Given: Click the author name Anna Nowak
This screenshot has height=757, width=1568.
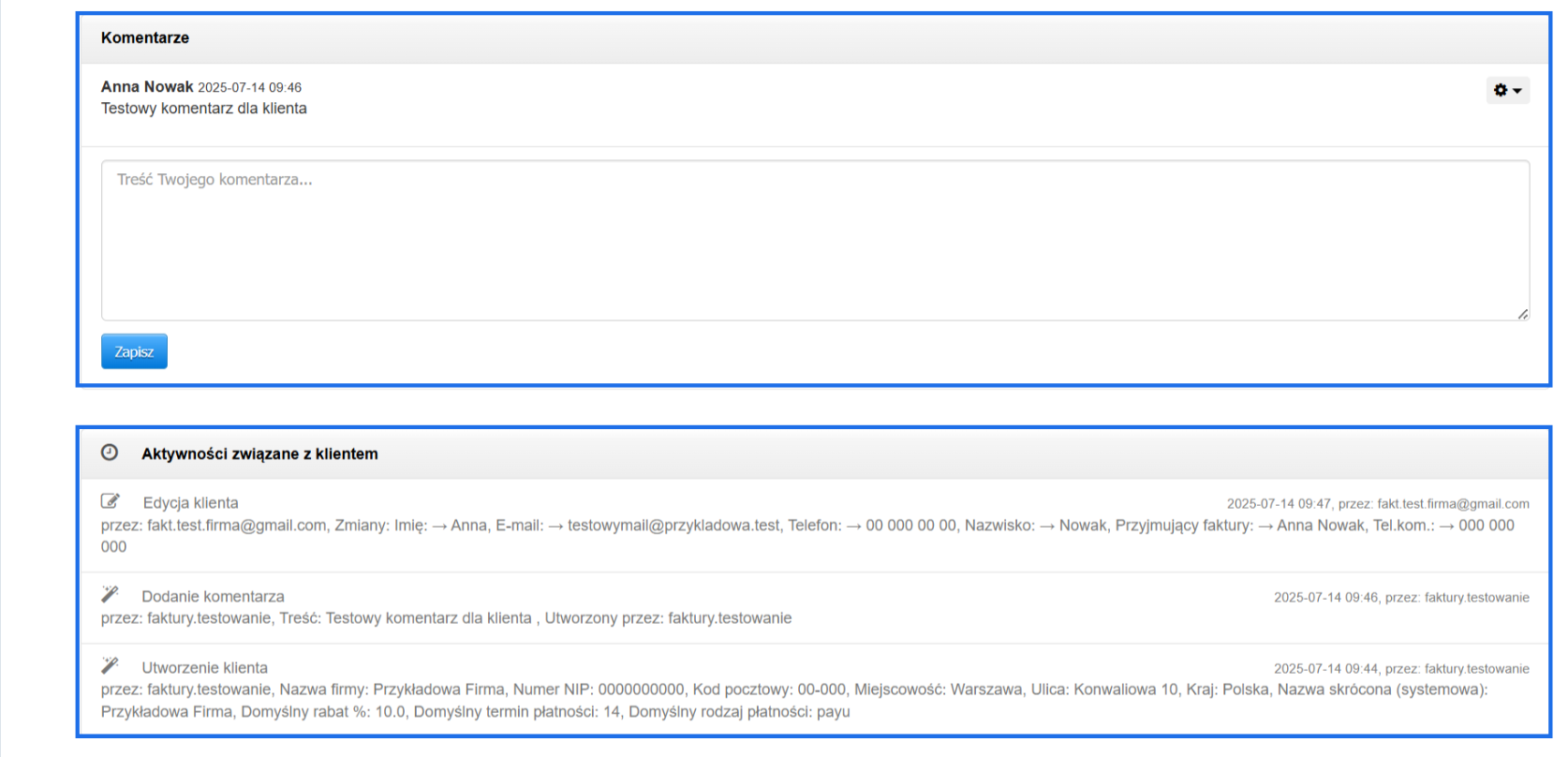Looking at the screenshot, I should click(x=147, y=86).
